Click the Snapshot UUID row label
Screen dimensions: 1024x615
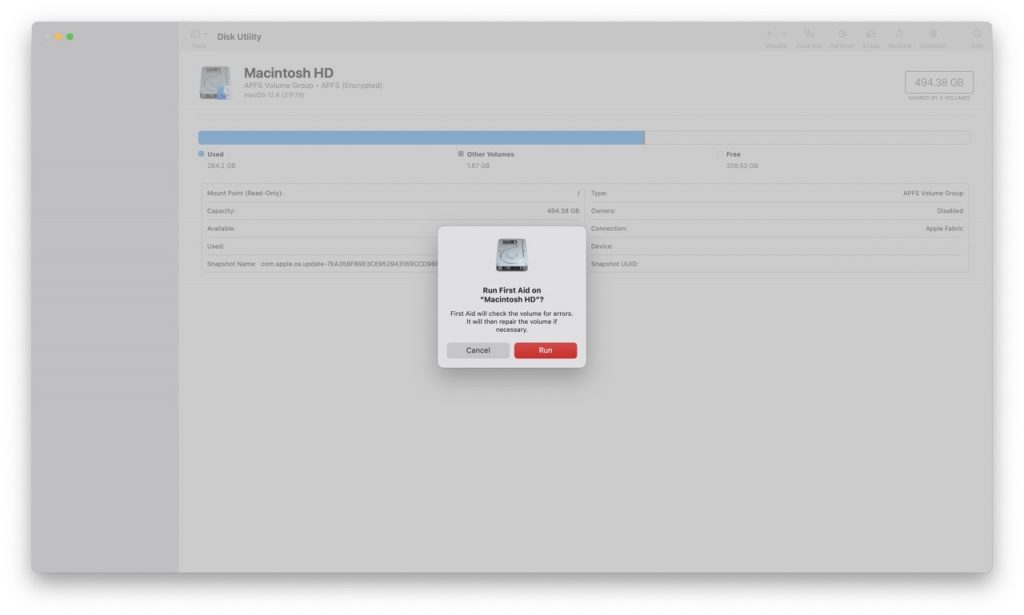pyautogui.click(x=615, y=264)
